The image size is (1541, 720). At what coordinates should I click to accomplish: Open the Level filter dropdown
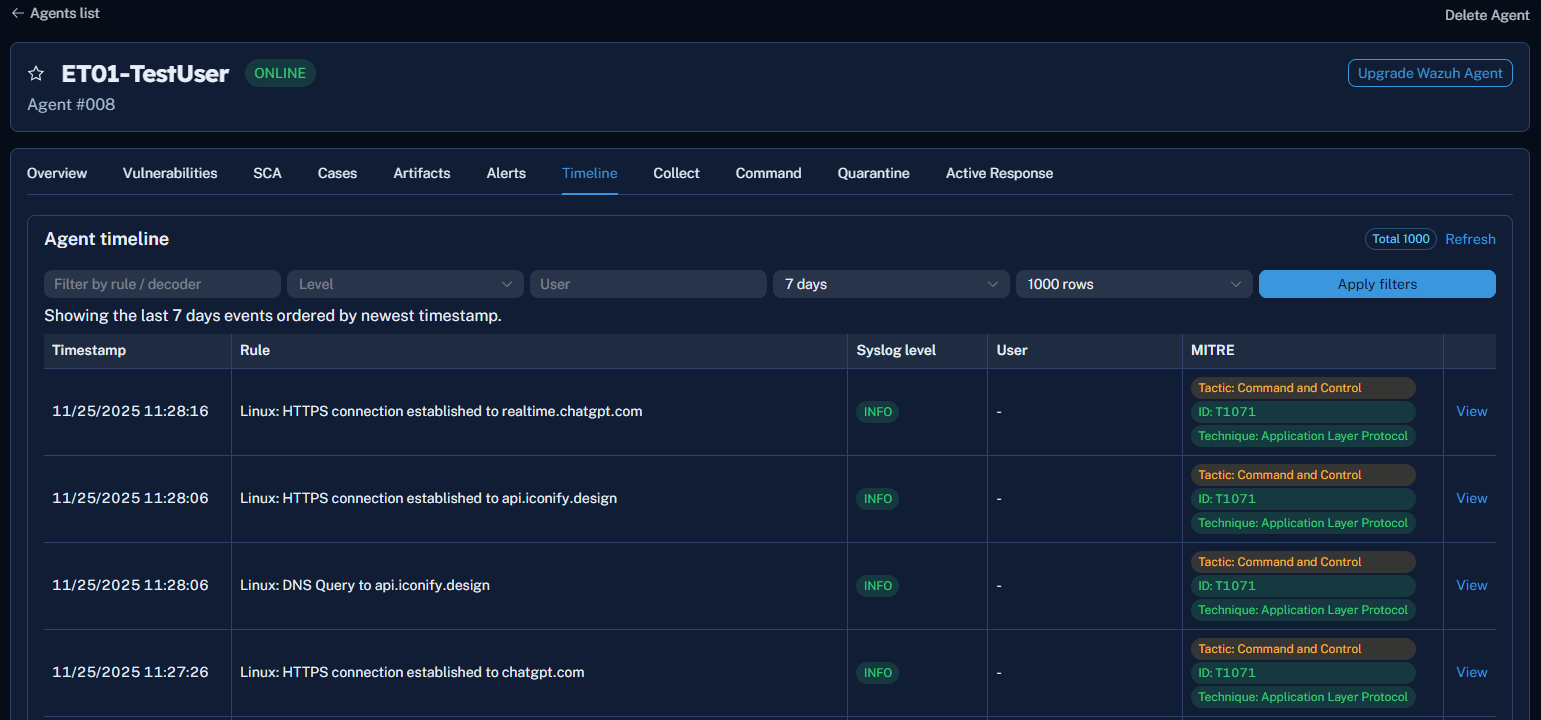point(405,284)
